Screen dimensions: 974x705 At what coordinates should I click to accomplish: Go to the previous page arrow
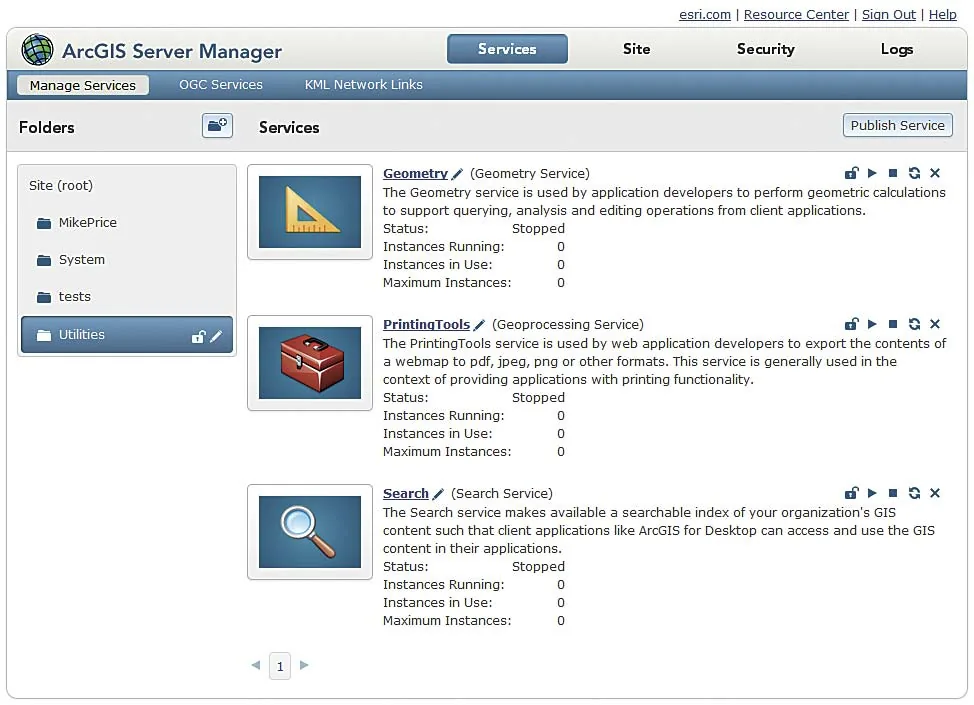tap(256, 665)
